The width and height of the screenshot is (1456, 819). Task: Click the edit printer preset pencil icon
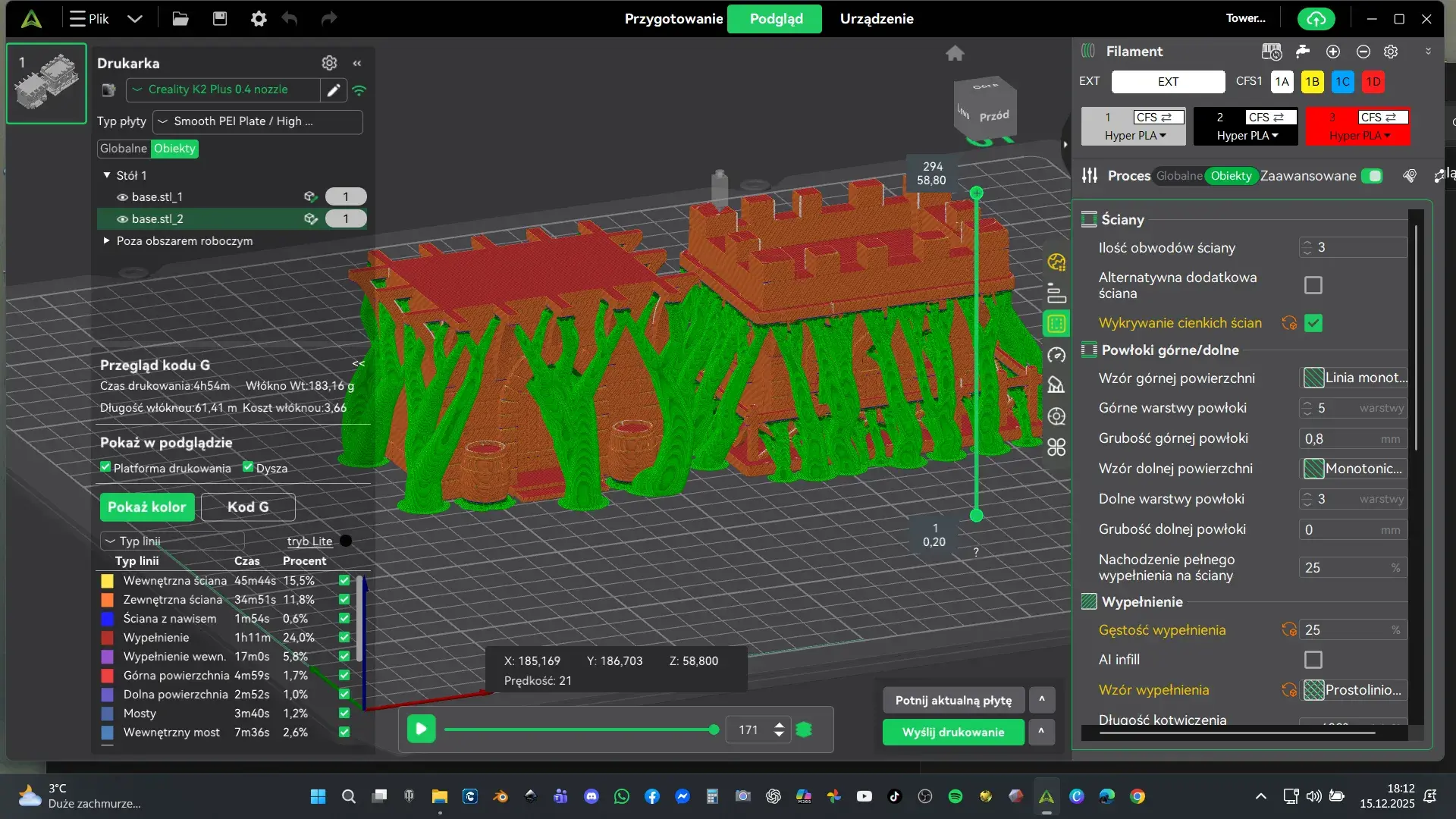[333, 90]
